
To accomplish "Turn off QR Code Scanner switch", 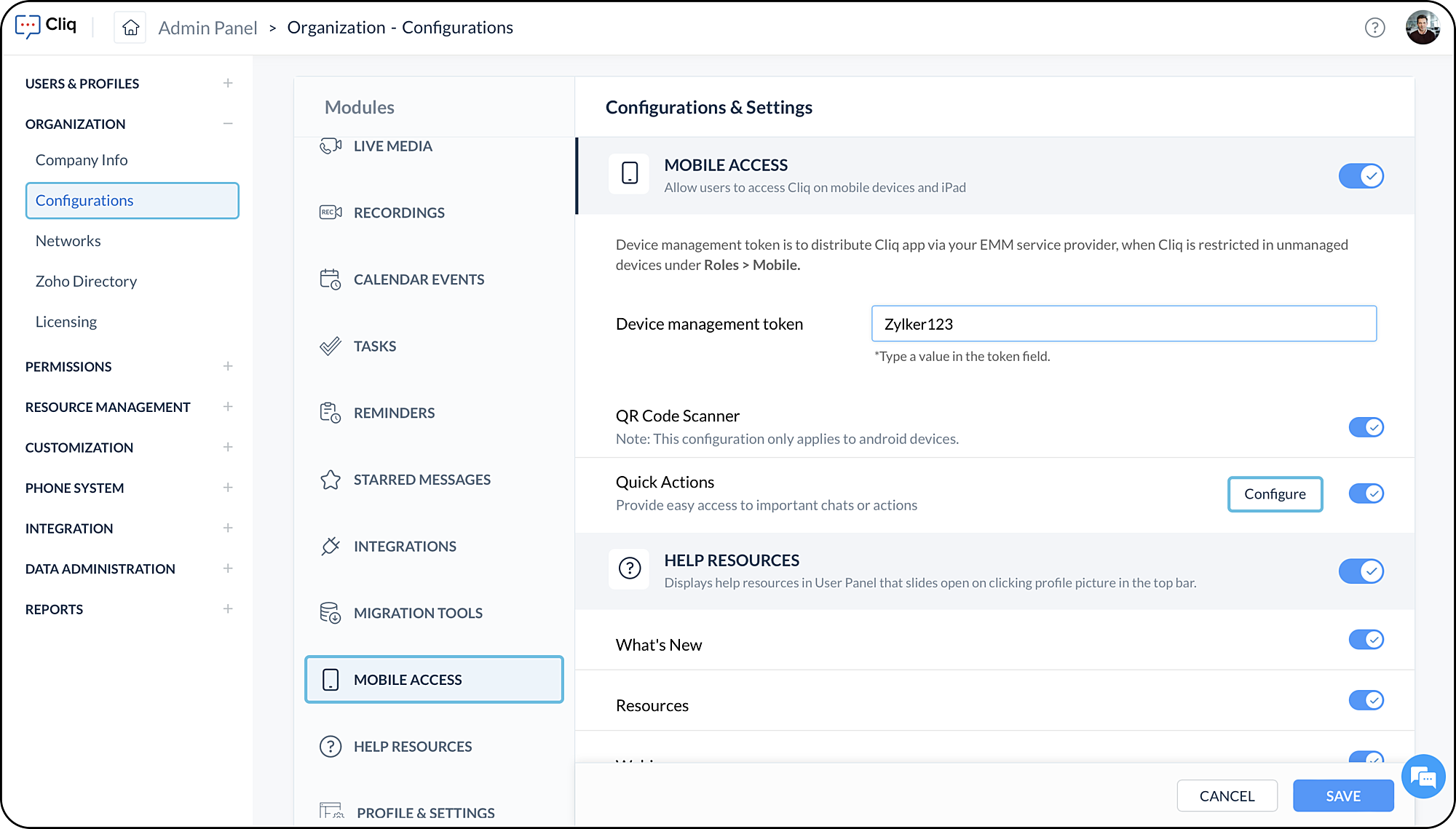I will pos(1366,427).
